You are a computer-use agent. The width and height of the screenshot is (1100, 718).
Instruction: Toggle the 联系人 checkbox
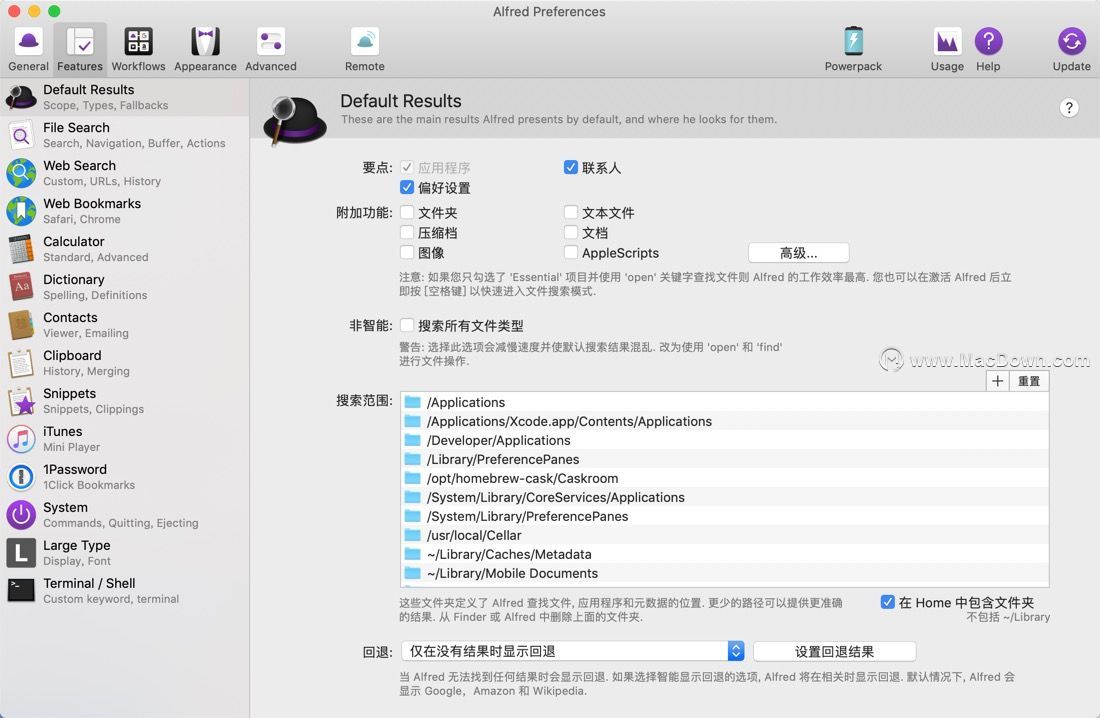click(x=570, y=167)
